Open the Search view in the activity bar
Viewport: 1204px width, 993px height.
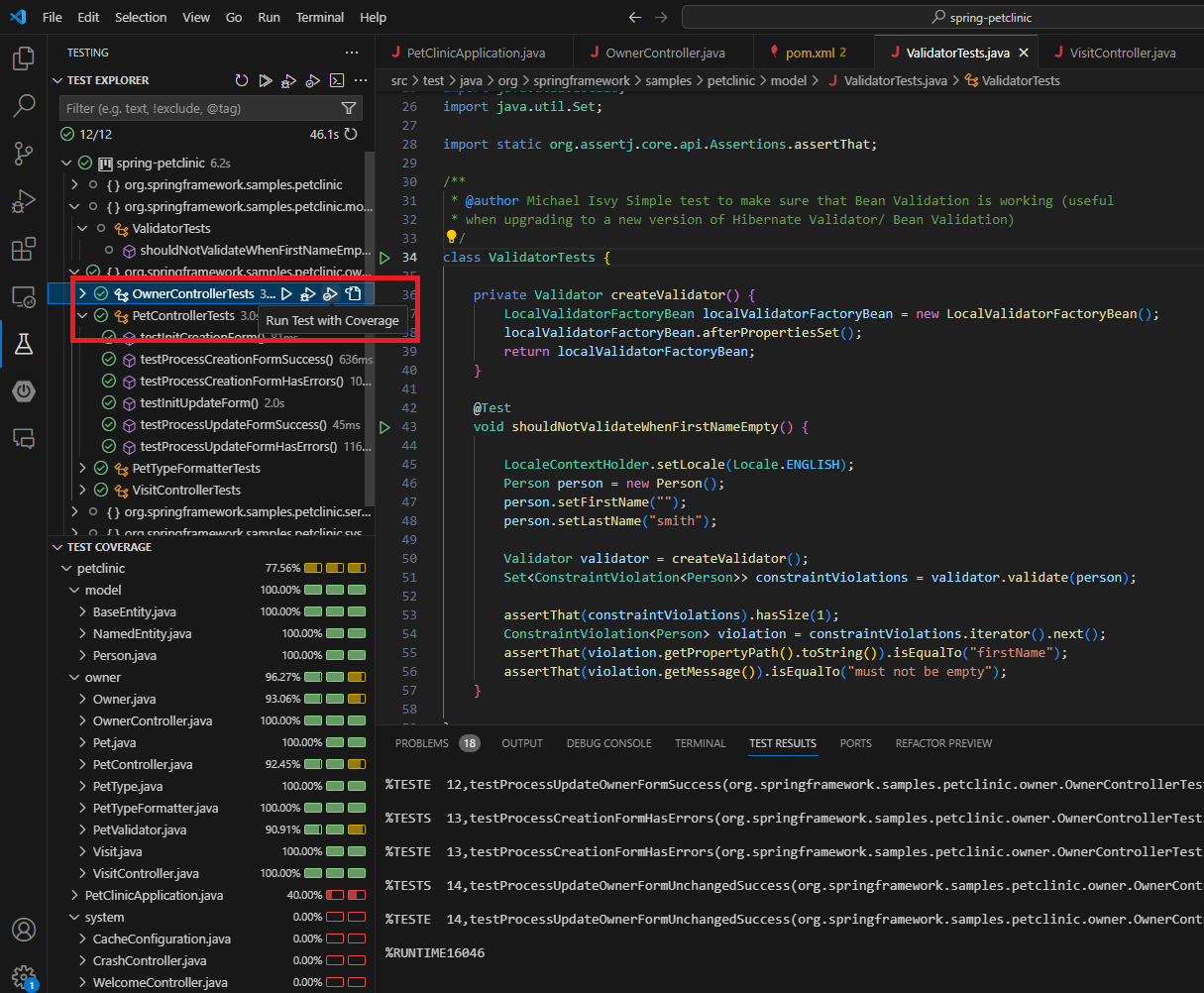(24, 105)
